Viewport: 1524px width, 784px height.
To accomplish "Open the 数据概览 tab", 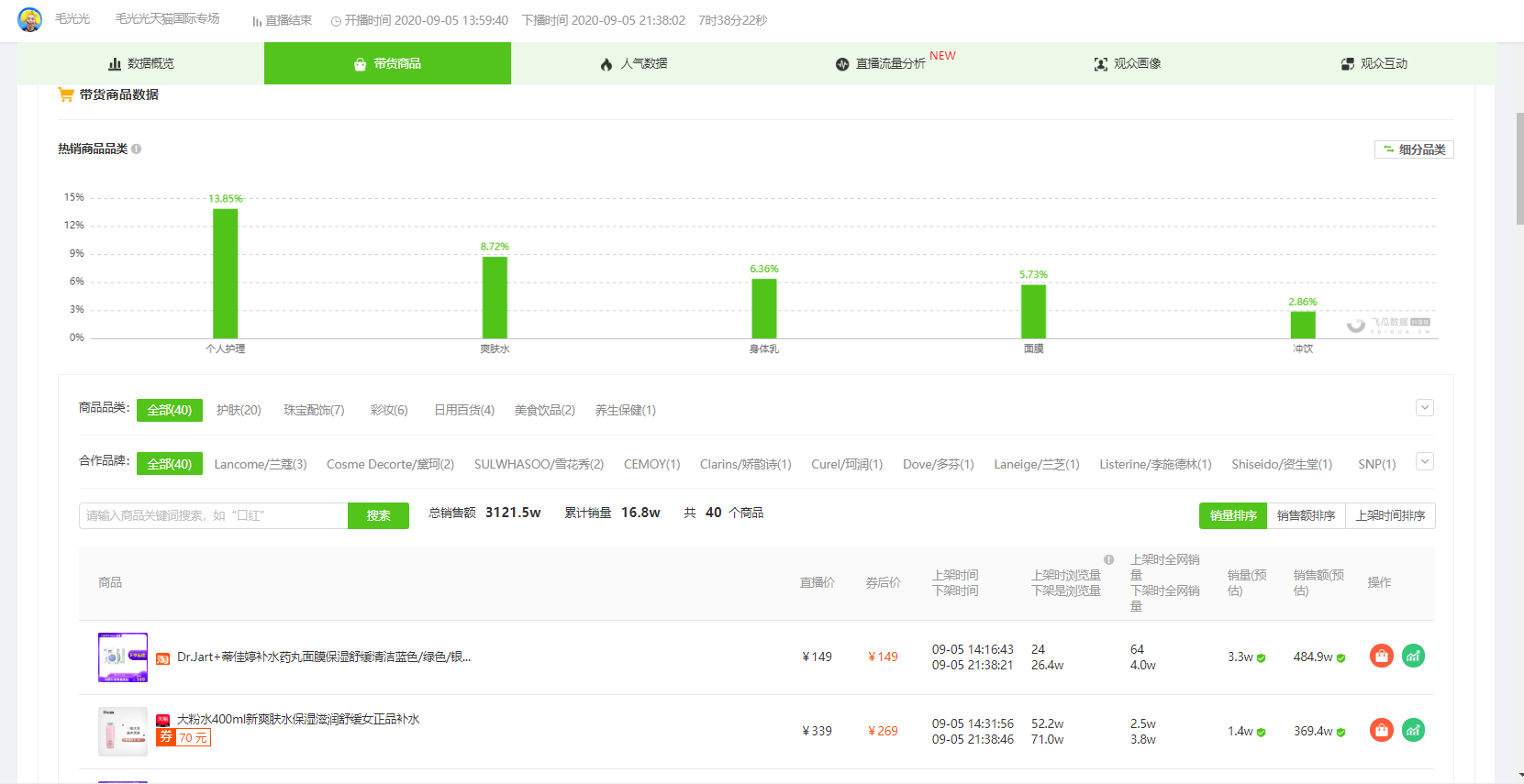I will (x=141, y=63).
